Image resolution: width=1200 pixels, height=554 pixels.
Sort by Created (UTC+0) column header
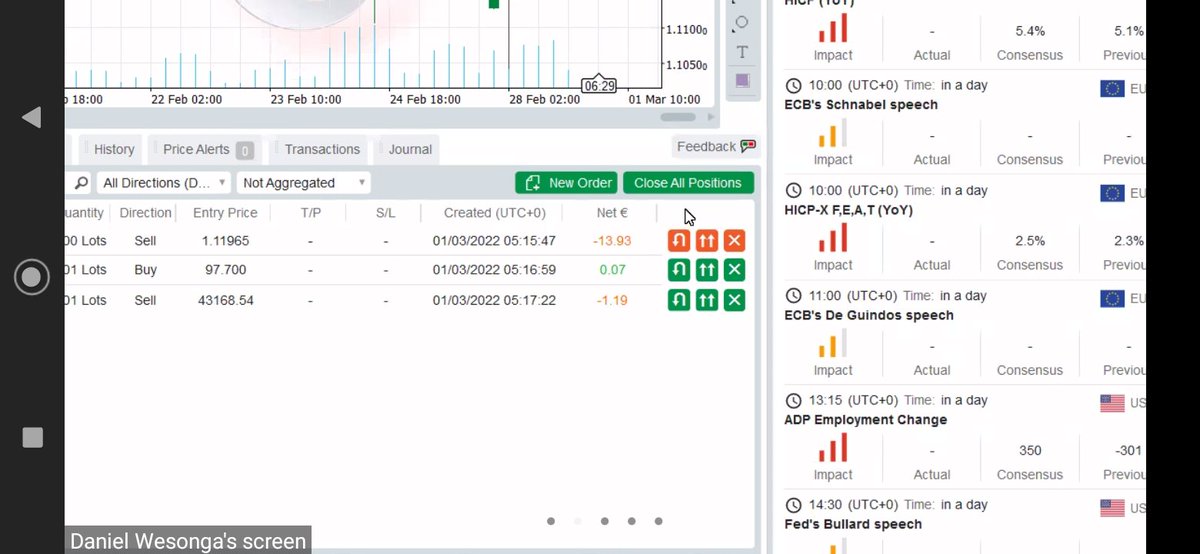point(495,213)
